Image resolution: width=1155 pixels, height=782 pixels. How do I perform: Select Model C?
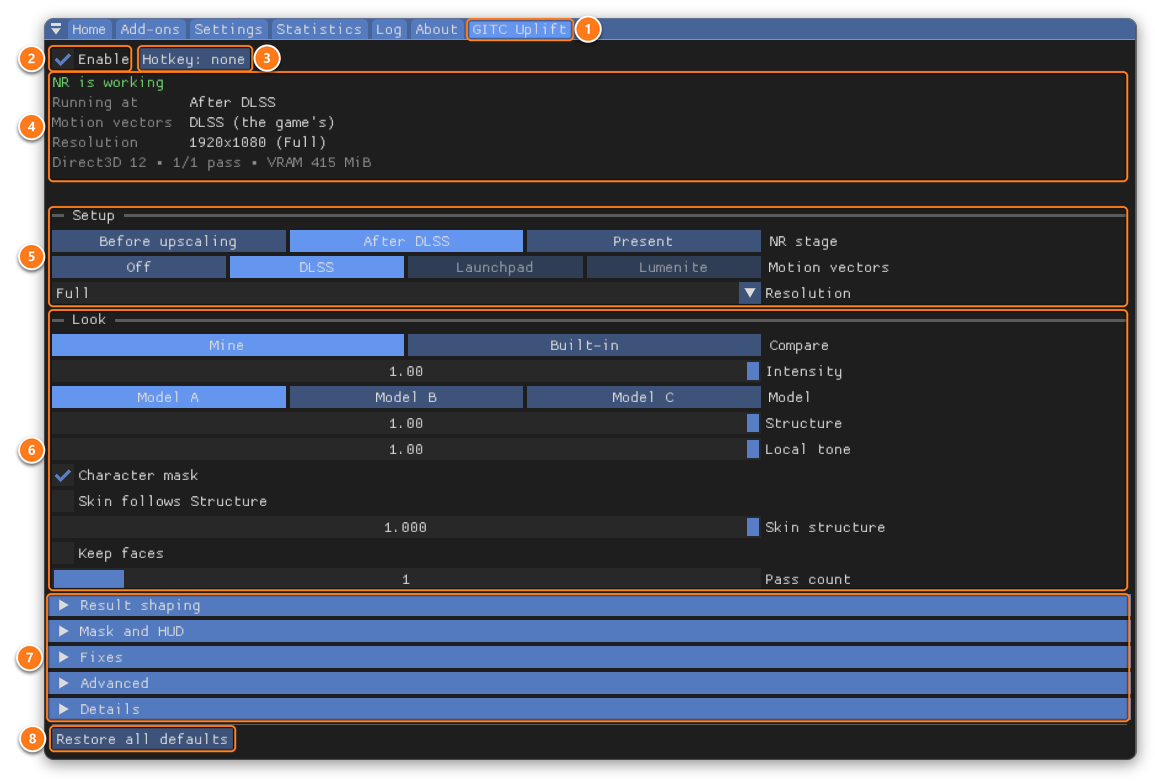click(643, 398)
